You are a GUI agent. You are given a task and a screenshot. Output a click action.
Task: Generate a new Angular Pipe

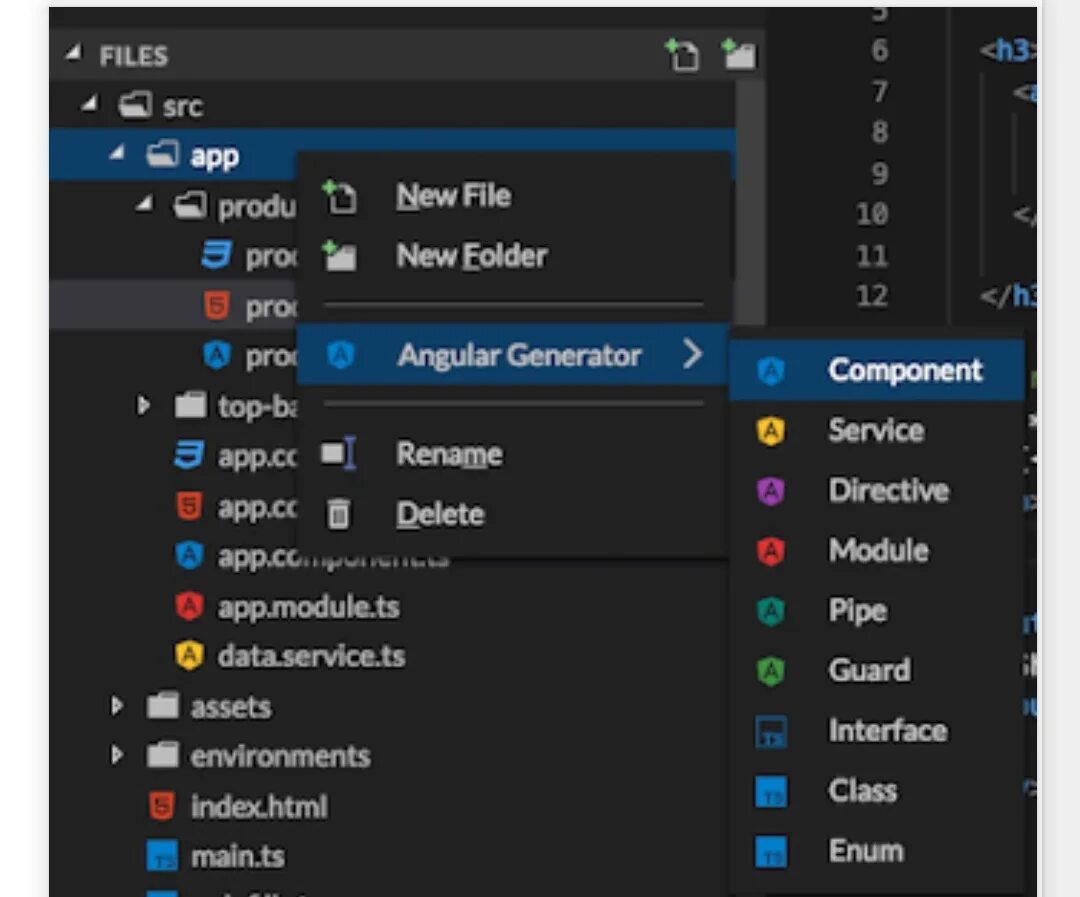[x=877, y=610]
